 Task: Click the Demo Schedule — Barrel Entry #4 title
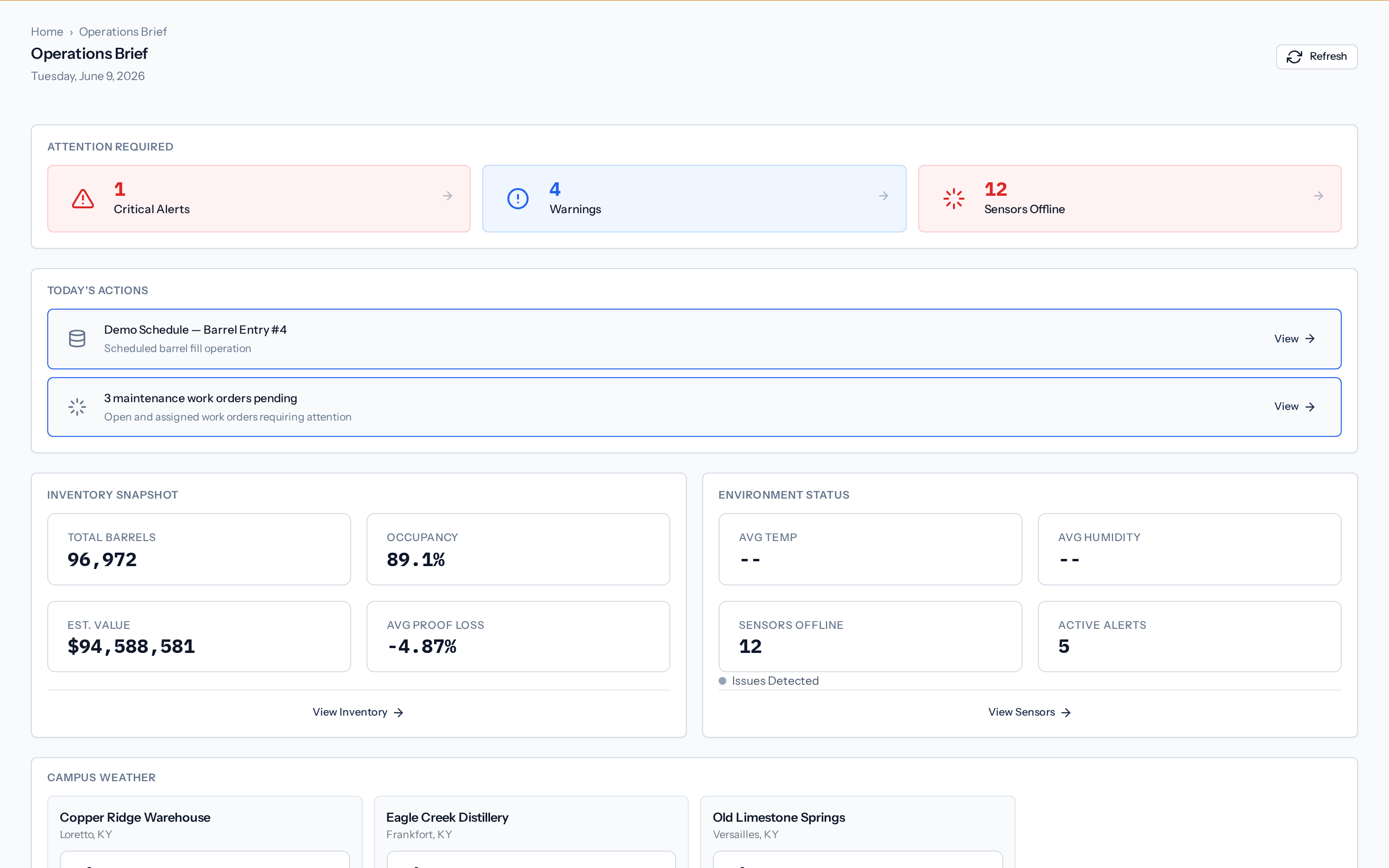coord(195,329)
